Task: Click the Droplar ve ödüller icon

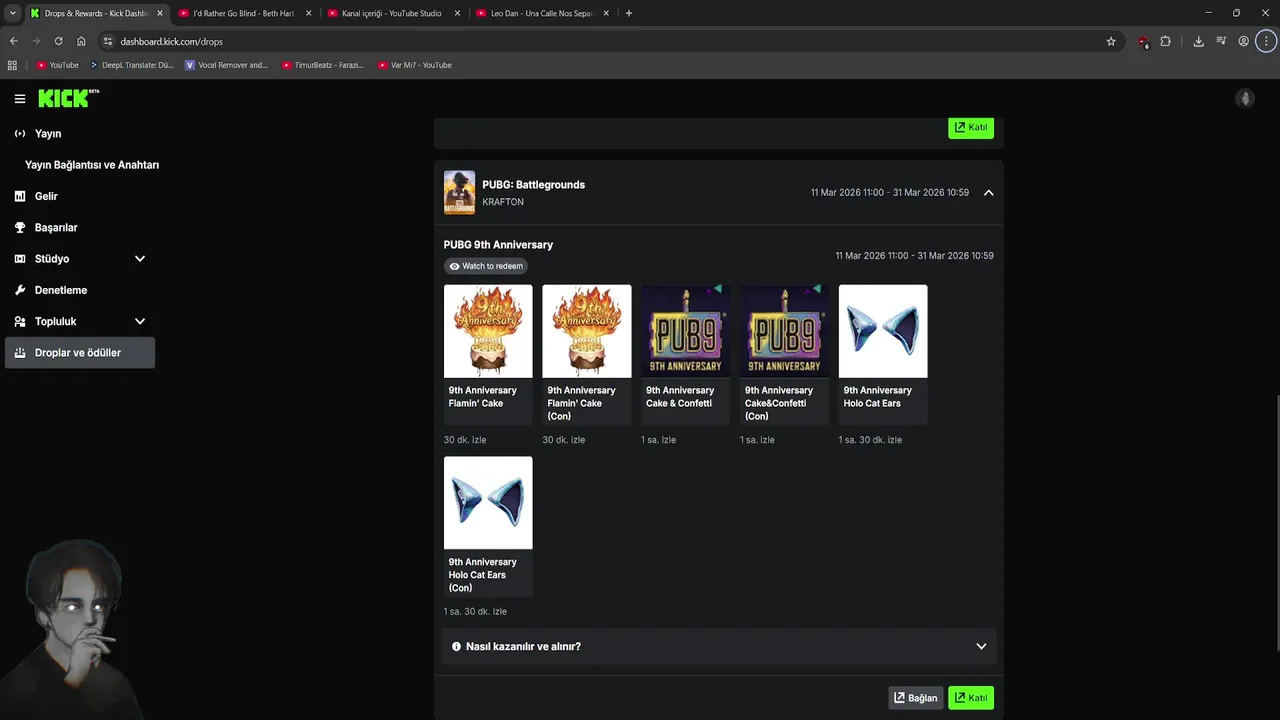Action: [x=20, y=353]
